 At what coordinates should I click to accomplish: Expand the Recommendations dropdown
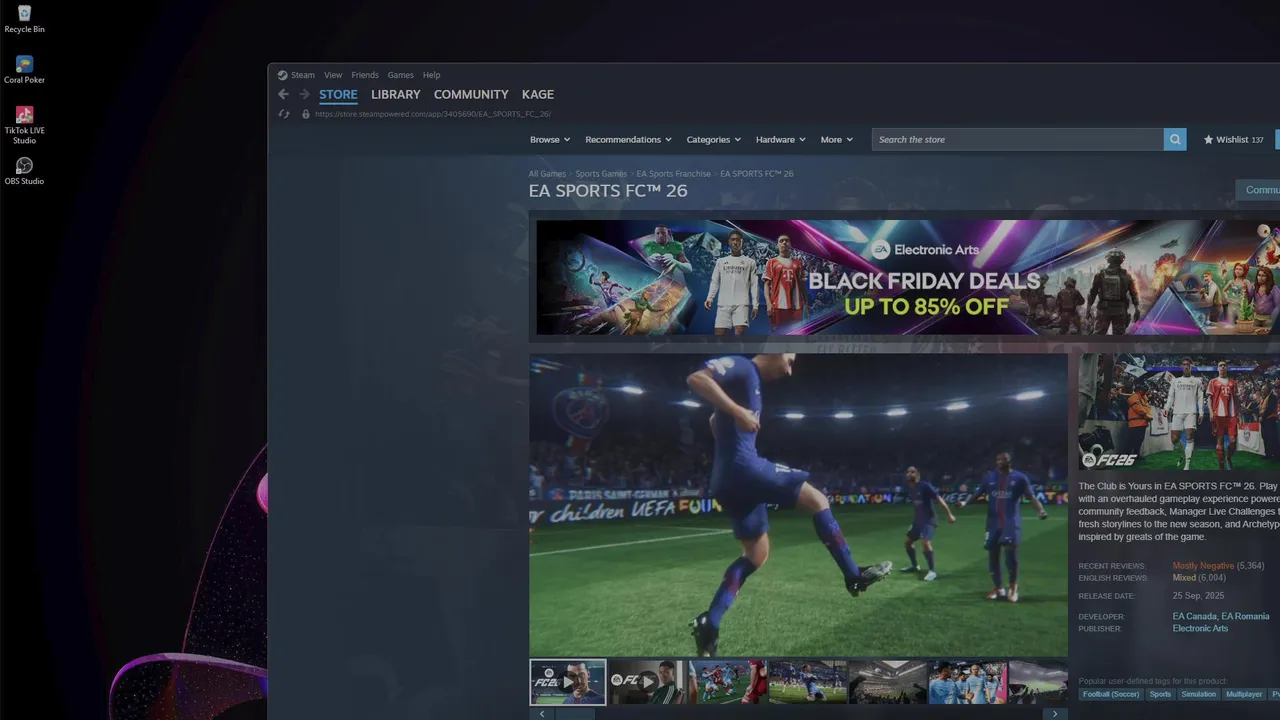pyautogui.click(x=628, y=140)
